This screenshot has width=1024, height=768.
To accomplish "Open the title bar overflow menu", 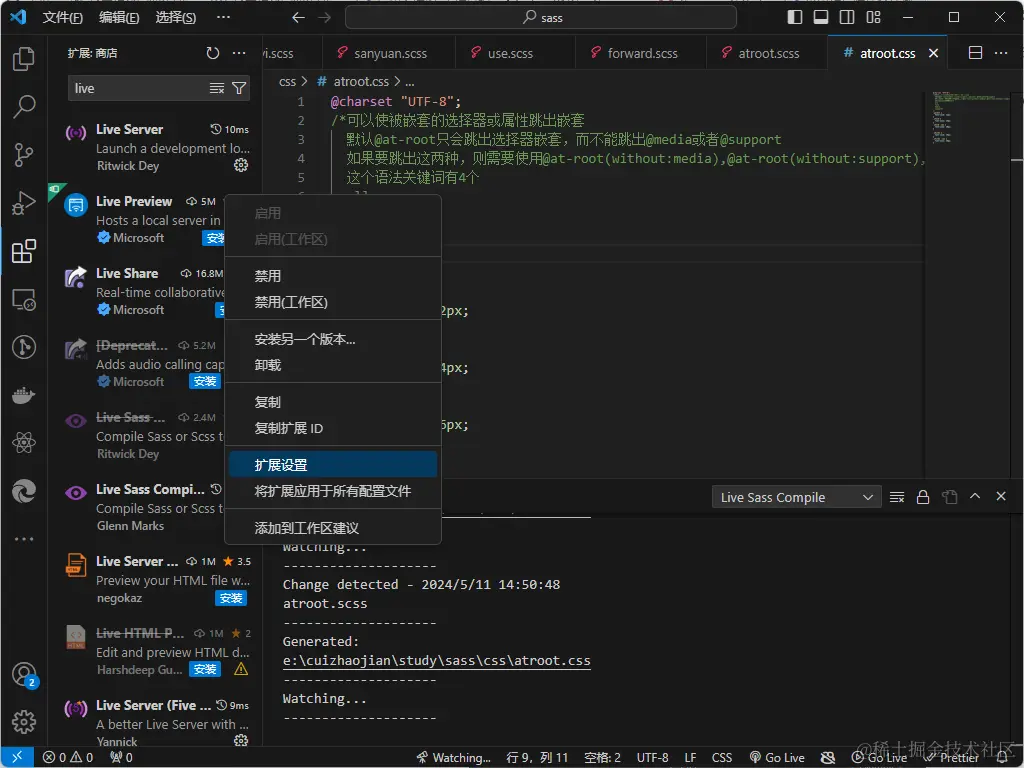I will (x=223, y=18).
